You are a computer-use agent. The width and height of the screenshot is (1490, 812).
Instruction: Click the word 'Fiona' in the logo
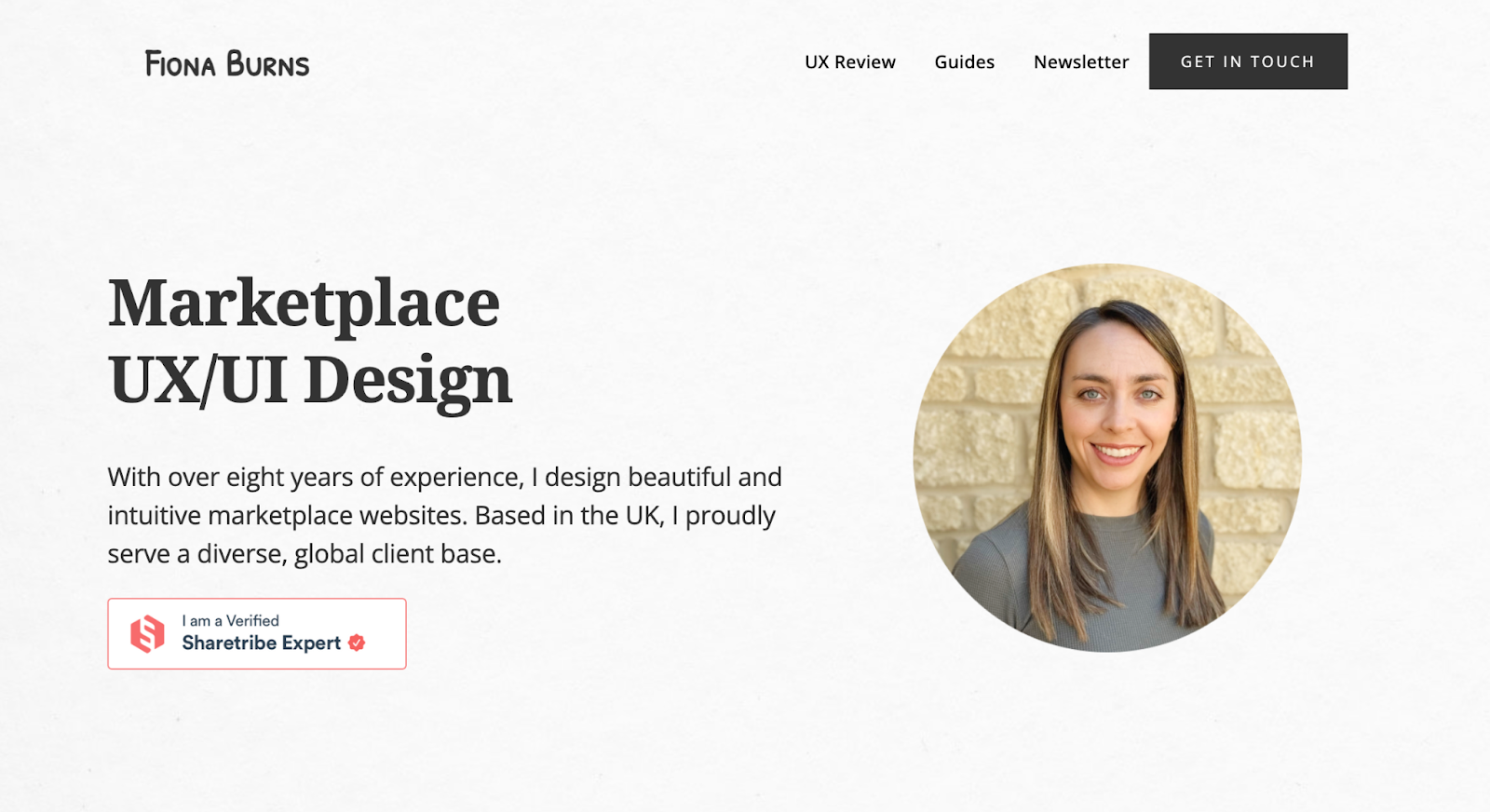click(x=181, y=63)
